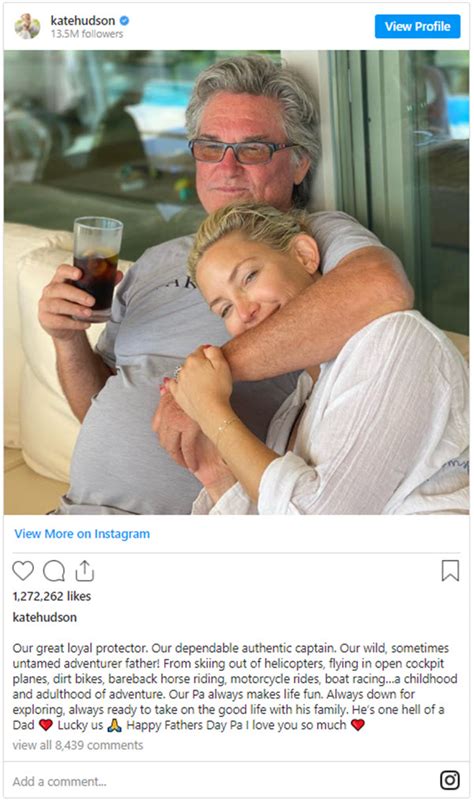The width and height of the screenshot is (474, 805).
Task: Open the katehudson profile avatar thumbnail
Action: (x=27, y=26)
